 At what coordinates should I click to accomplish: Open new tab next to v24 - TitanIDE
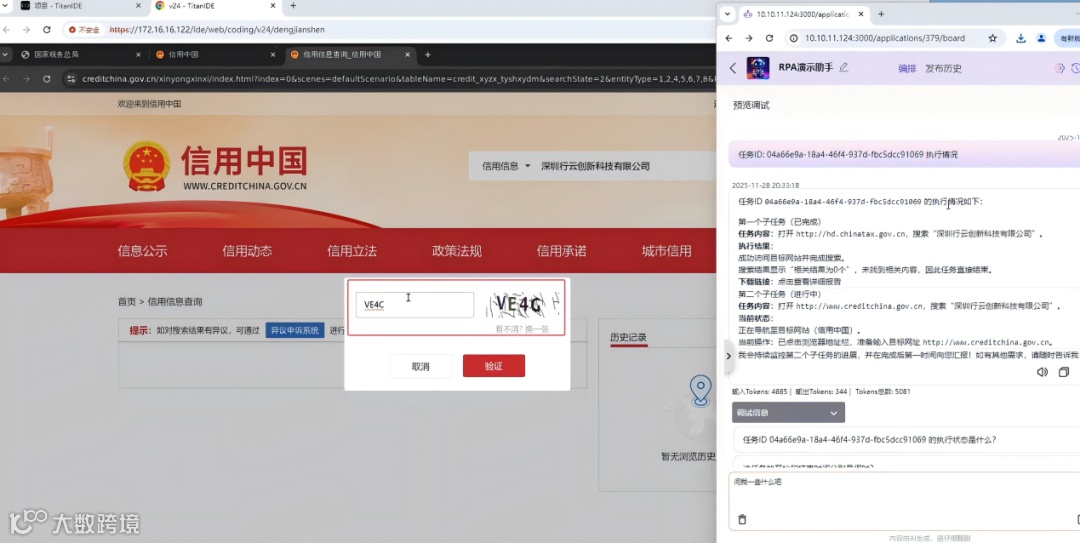point(293,6)
